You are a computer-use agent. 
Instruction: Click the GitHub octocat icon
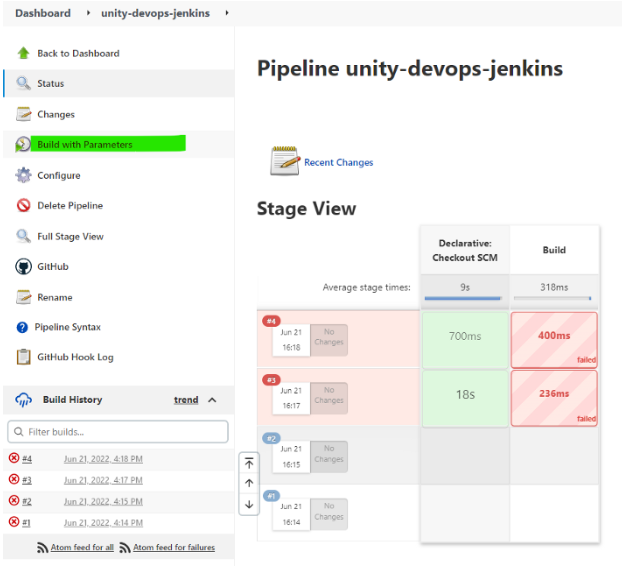tap(23, 267)
